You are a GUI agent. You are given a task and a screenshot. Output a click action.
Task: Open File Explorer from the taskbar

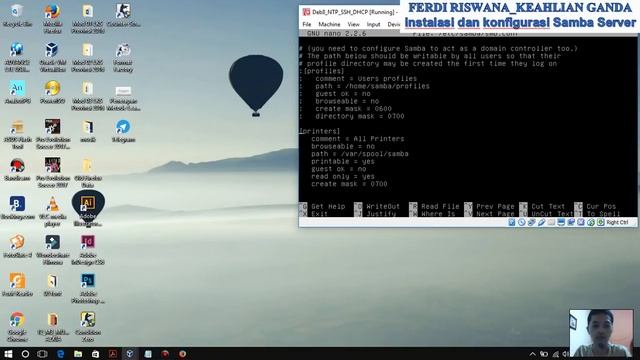tap(78, 353)
